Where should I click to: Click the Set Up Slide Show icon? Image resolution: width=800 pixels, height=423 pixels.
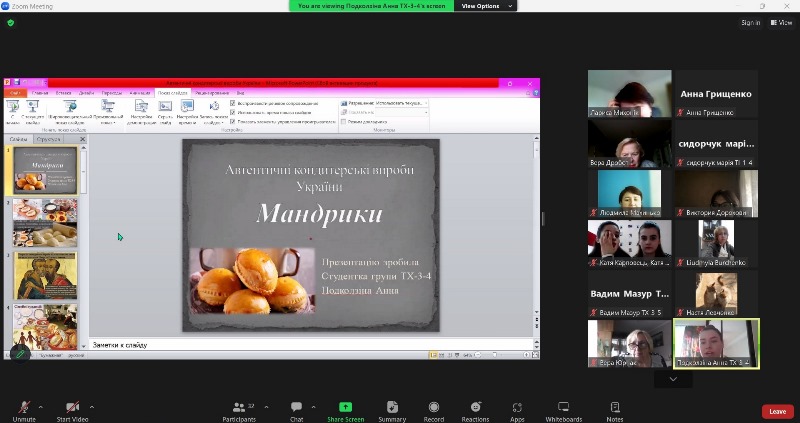tap(141, 106)
